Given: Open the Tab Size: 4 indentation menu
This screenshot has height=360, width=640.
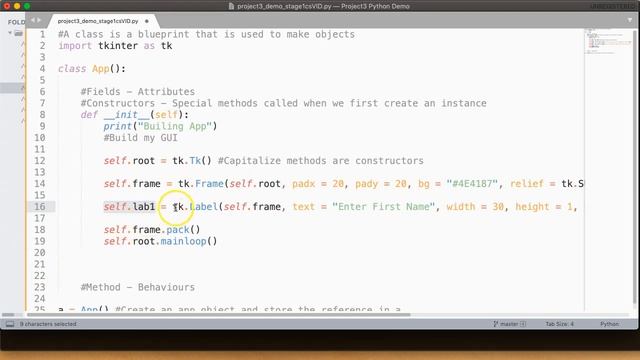Looking at the screenshot, I should (560, 324).
